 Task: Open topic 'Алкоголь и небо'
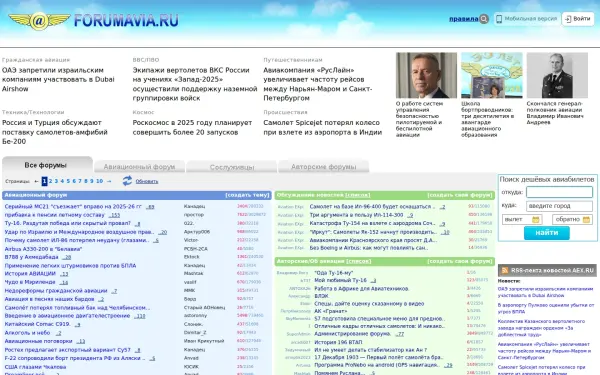click(x=27, y=333)
